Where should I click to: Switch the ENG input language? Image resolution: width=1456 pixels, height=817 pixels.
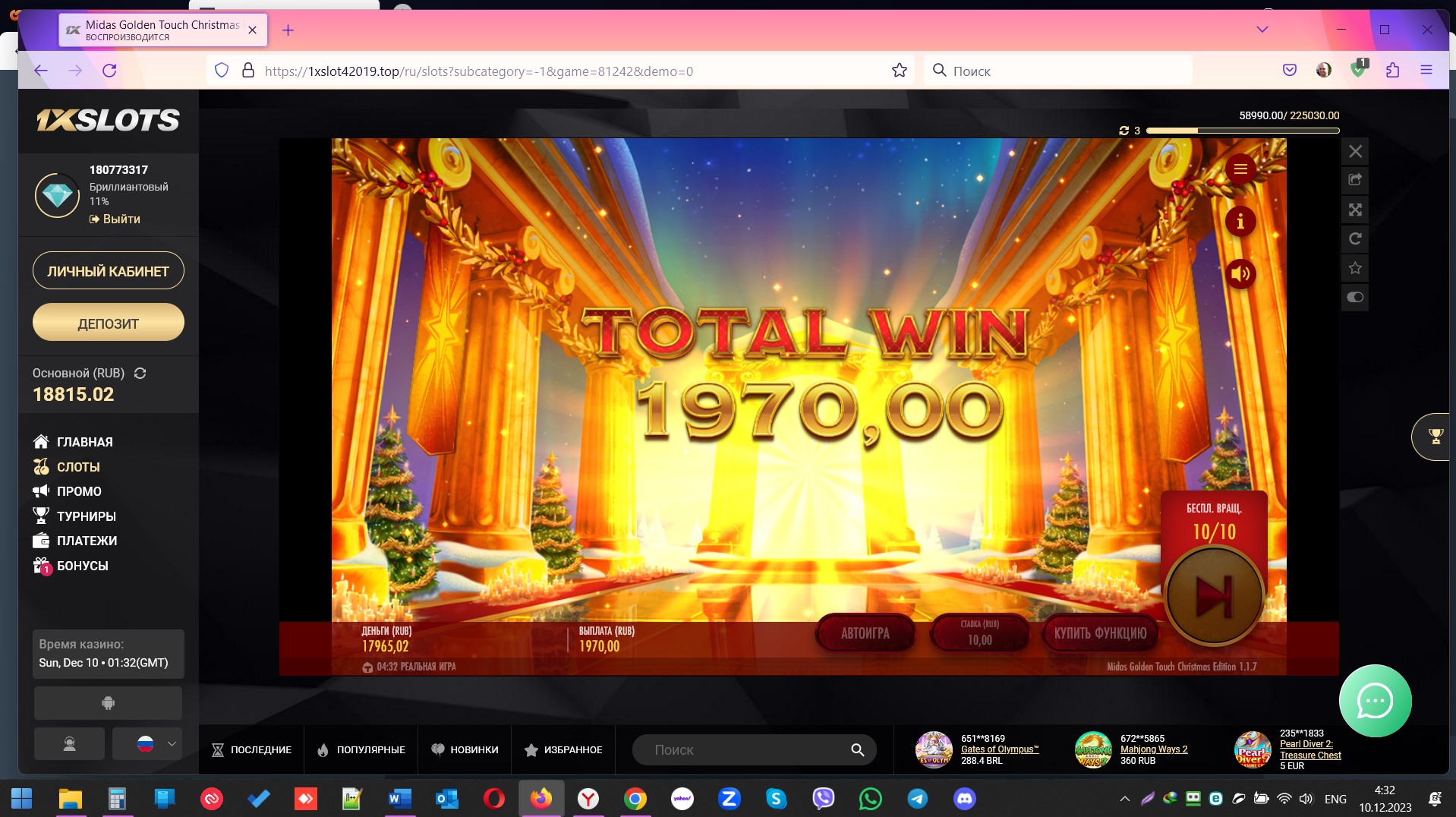tap(1335, 799)
